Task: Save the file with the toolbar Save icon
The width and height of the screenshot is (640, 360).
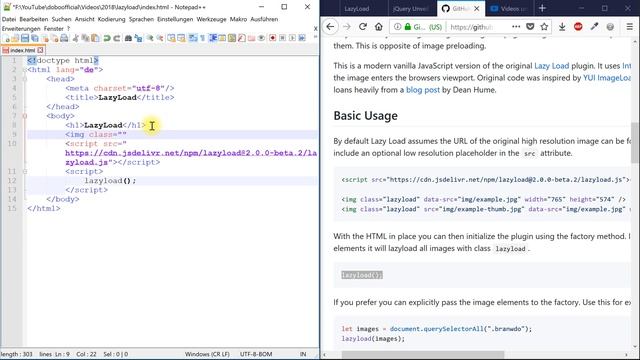Action: pyautogui.click(x=25, y=38)
